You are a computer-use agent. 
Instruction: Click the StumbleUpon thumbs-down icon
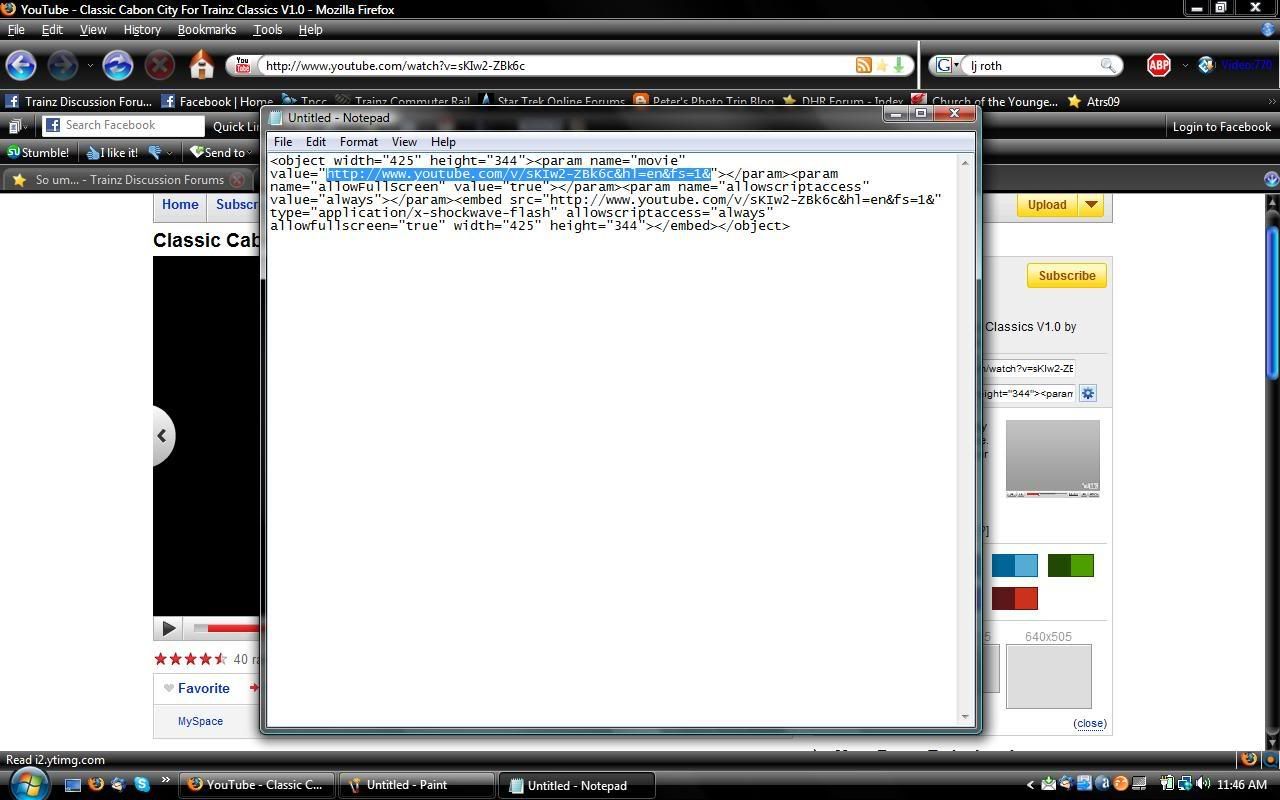coord(155,152)
